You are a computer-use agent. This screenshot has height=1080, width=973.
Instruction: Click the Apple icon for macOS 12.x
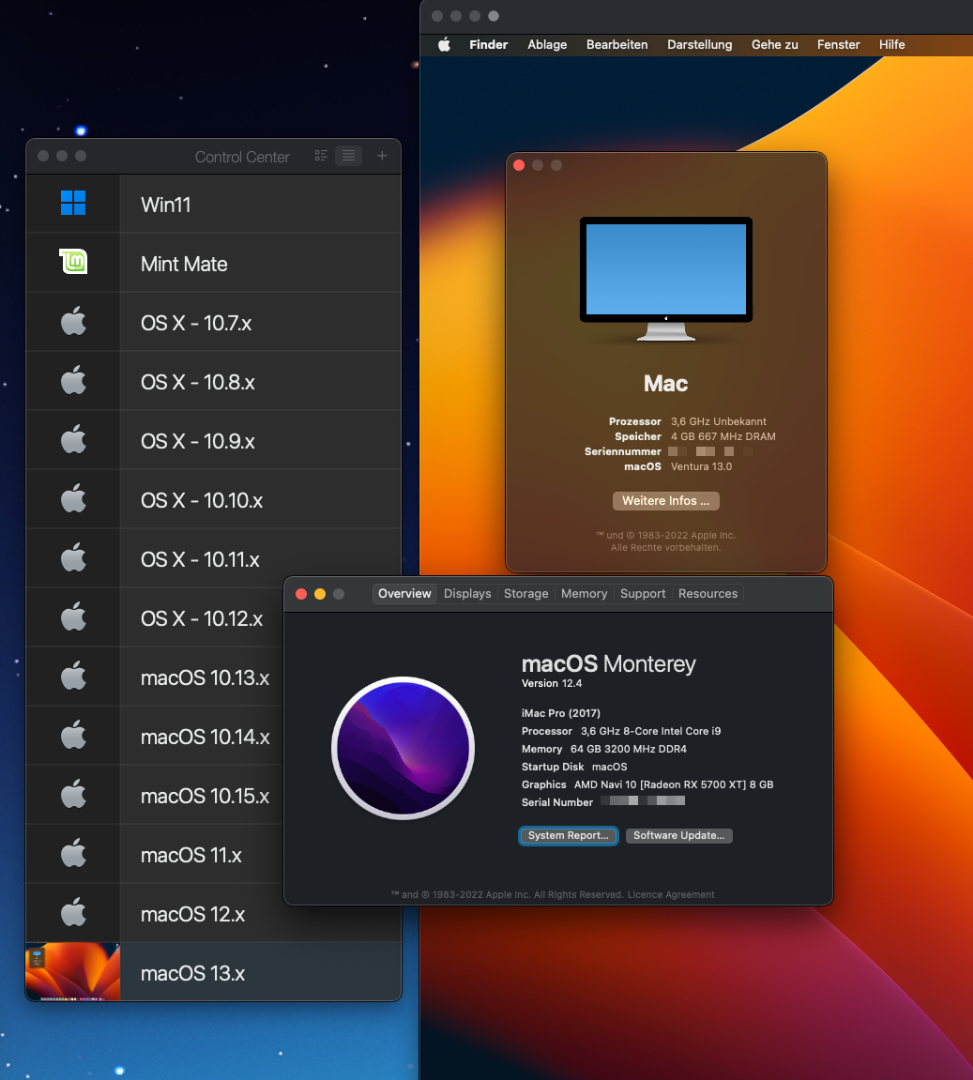pos(73,913)
